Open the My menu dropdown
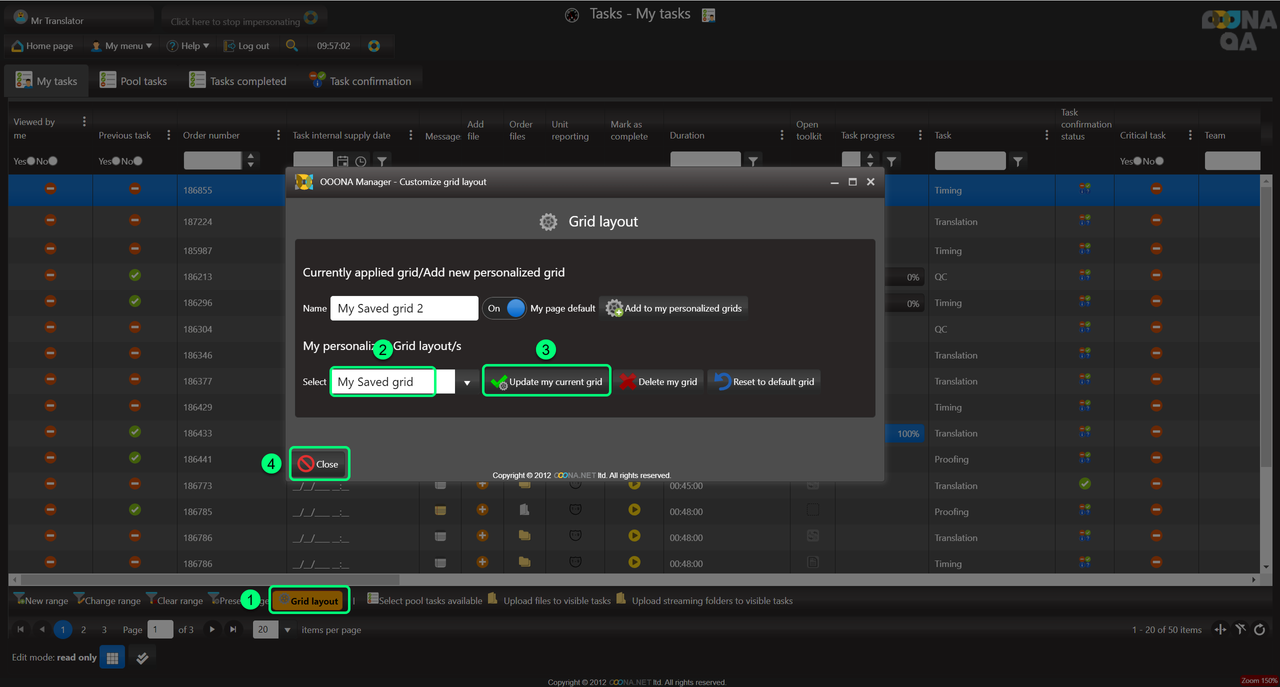Image resolution: width=1280 pixels, height=687 pixels. pos(122,46)
